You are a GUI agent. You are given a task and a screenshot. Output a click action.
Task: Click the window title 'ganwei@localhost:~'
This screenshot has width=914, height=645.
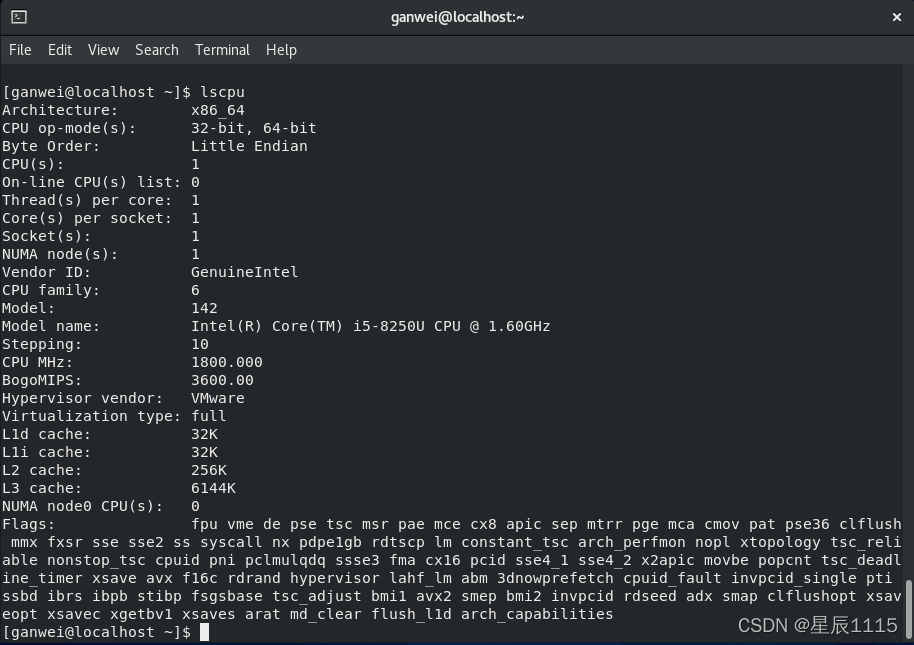tap(457, 17)
